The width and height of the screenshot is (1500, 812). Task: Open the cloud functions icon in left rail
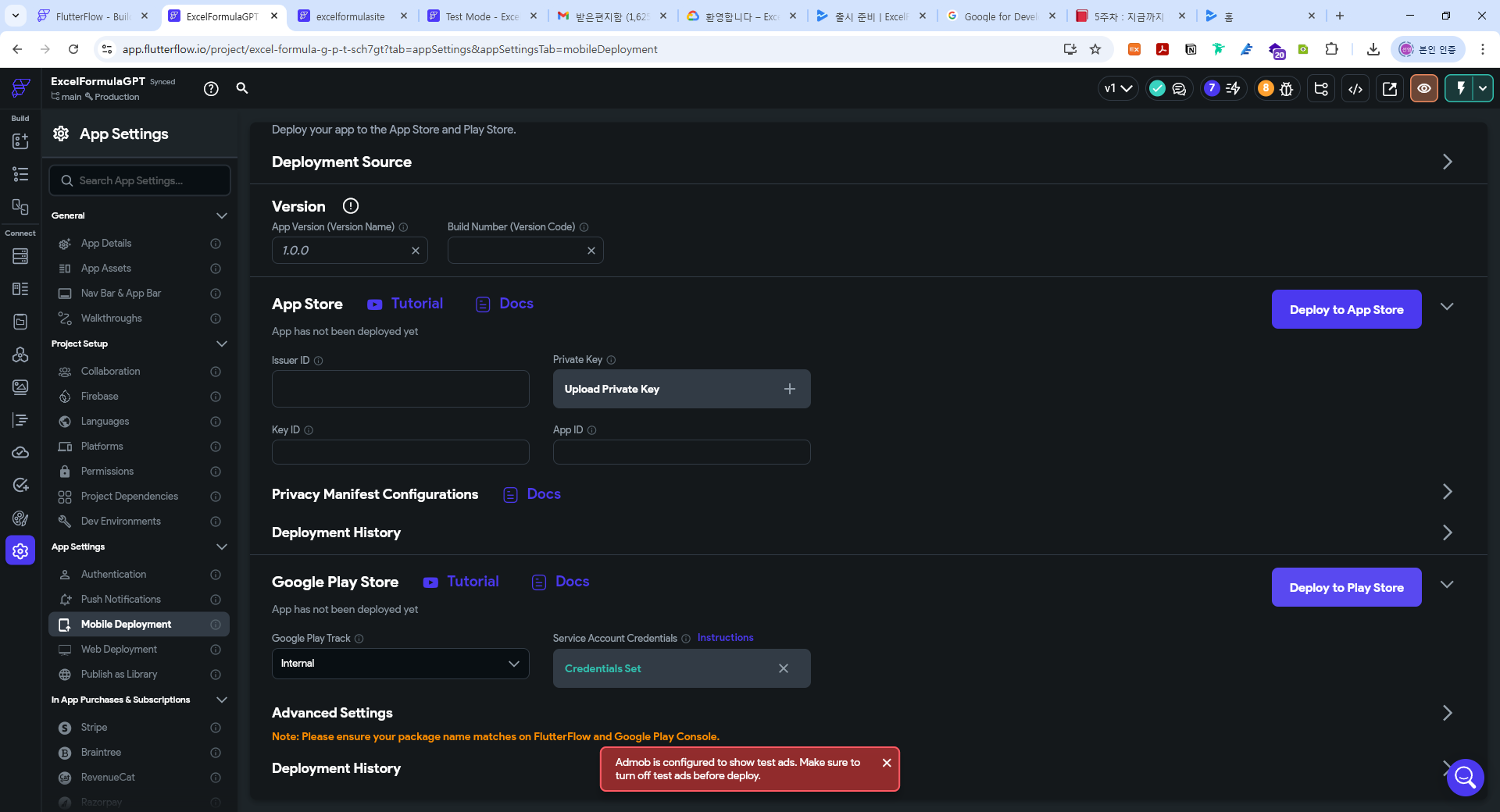tap(20, 453)
